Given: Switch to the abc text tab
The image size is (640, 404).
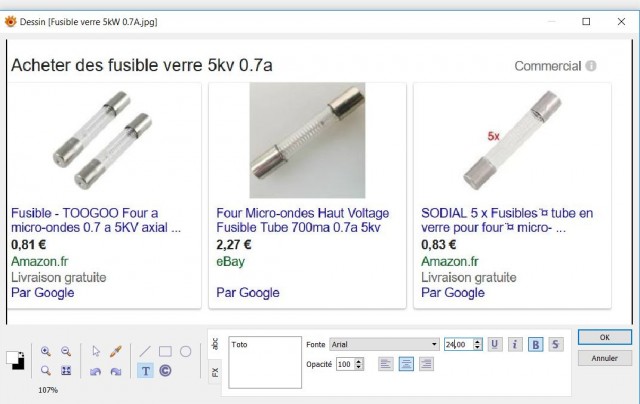Looking at the screenshot, I should 215,344.
